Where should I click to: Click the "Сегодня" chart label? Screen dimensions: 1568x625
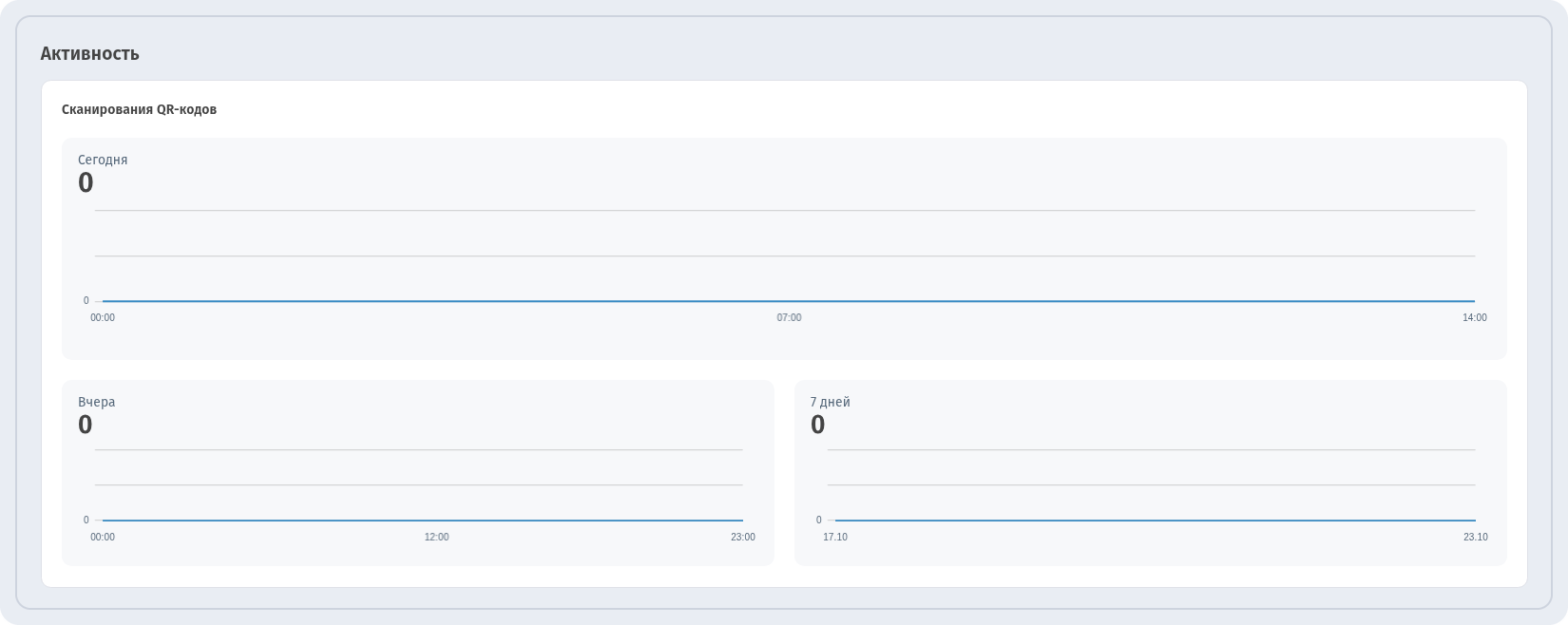103,160
